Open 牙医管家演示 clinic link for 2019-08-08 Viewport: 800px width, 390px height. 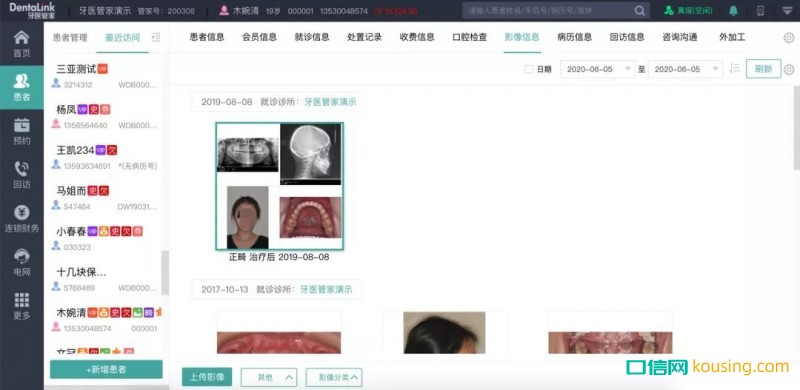pos(330,102)
